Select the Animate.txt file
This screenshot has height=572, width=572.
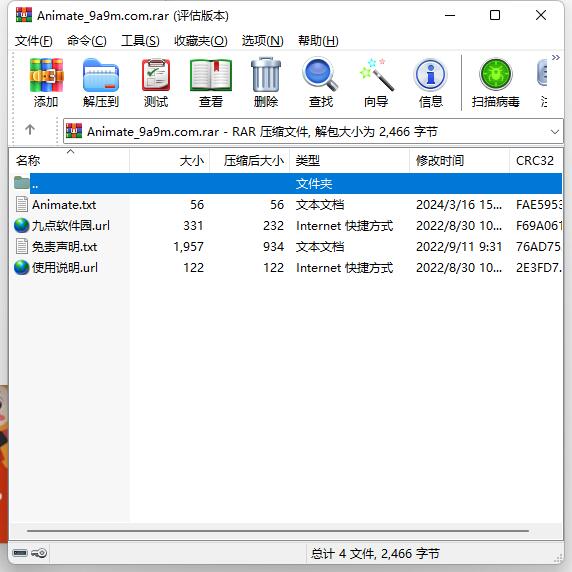pos(64,205)
